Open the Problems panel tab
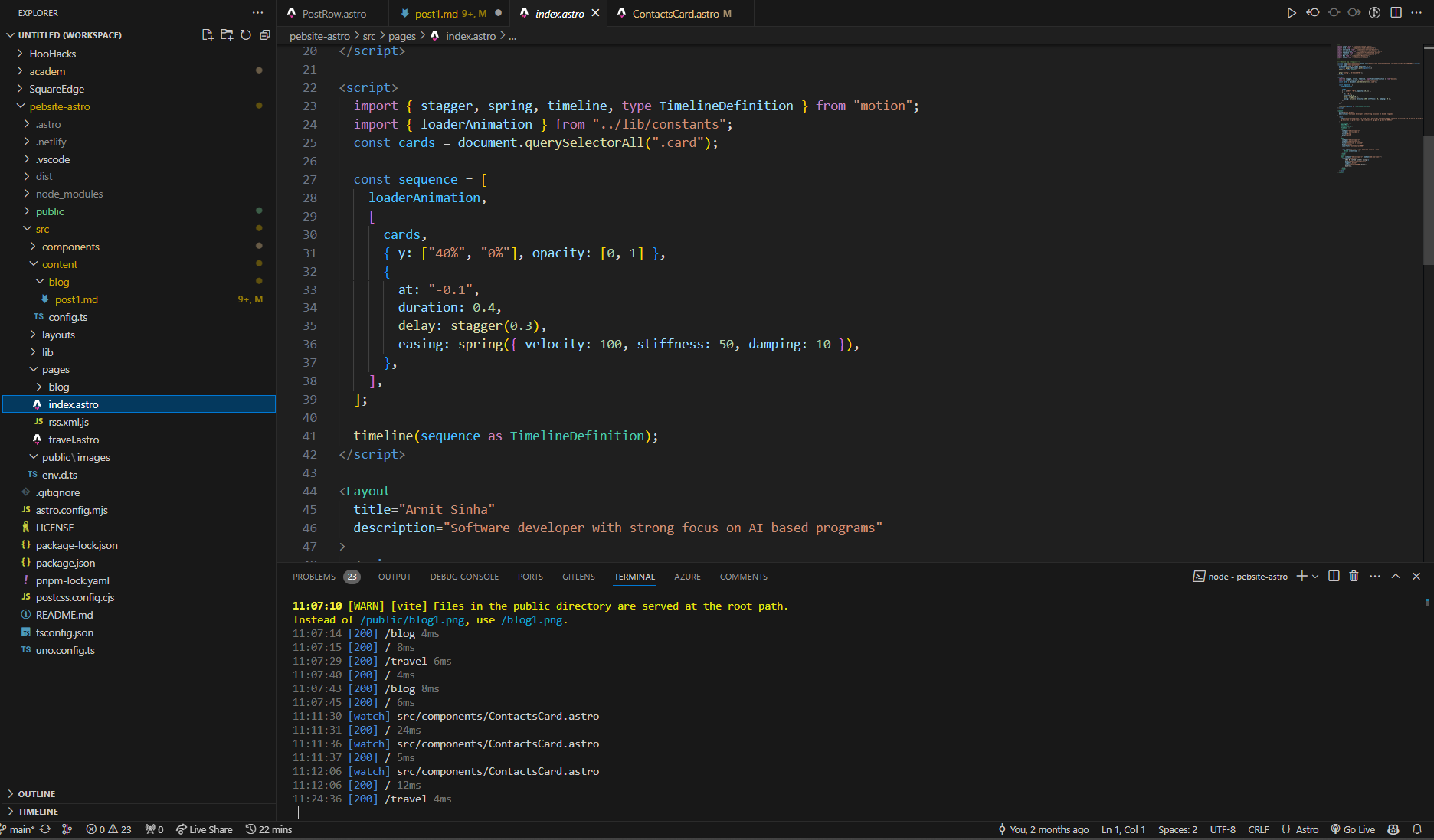Screen dimensions: 1434x840 pos(326,577)
